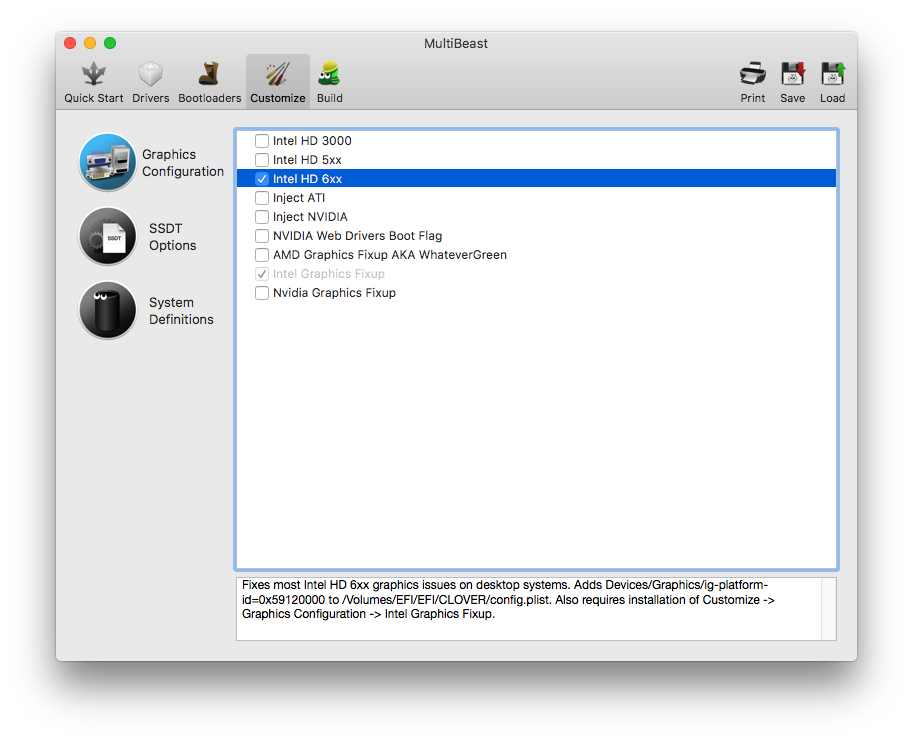
Task: Toggle the Inject NVIDIA checkbox
Action: [262, 217]
